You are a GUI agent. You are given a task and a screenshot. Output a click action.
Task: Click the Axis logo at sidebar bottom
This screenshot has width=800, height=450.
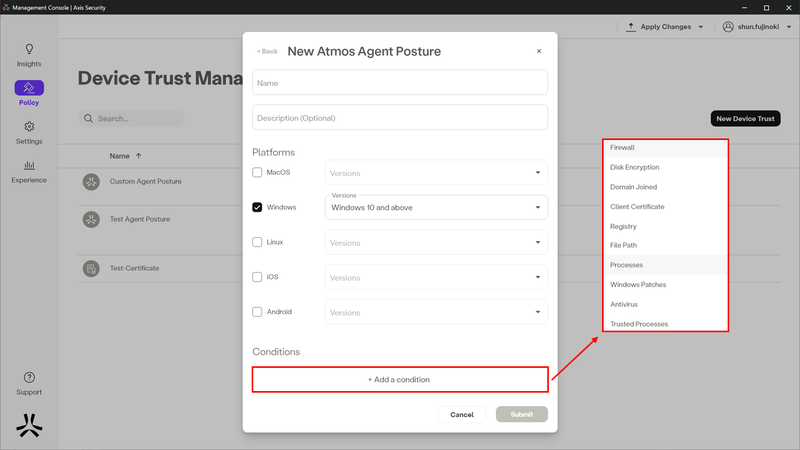pos(29,426)
